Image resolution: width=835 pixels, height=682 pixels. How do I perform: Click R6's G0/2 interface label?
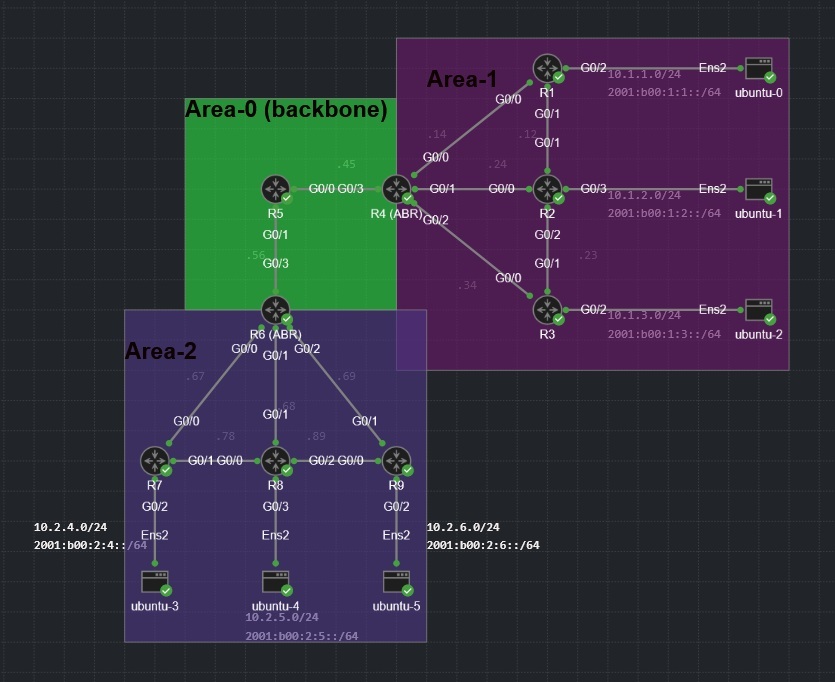coord(307,349)
